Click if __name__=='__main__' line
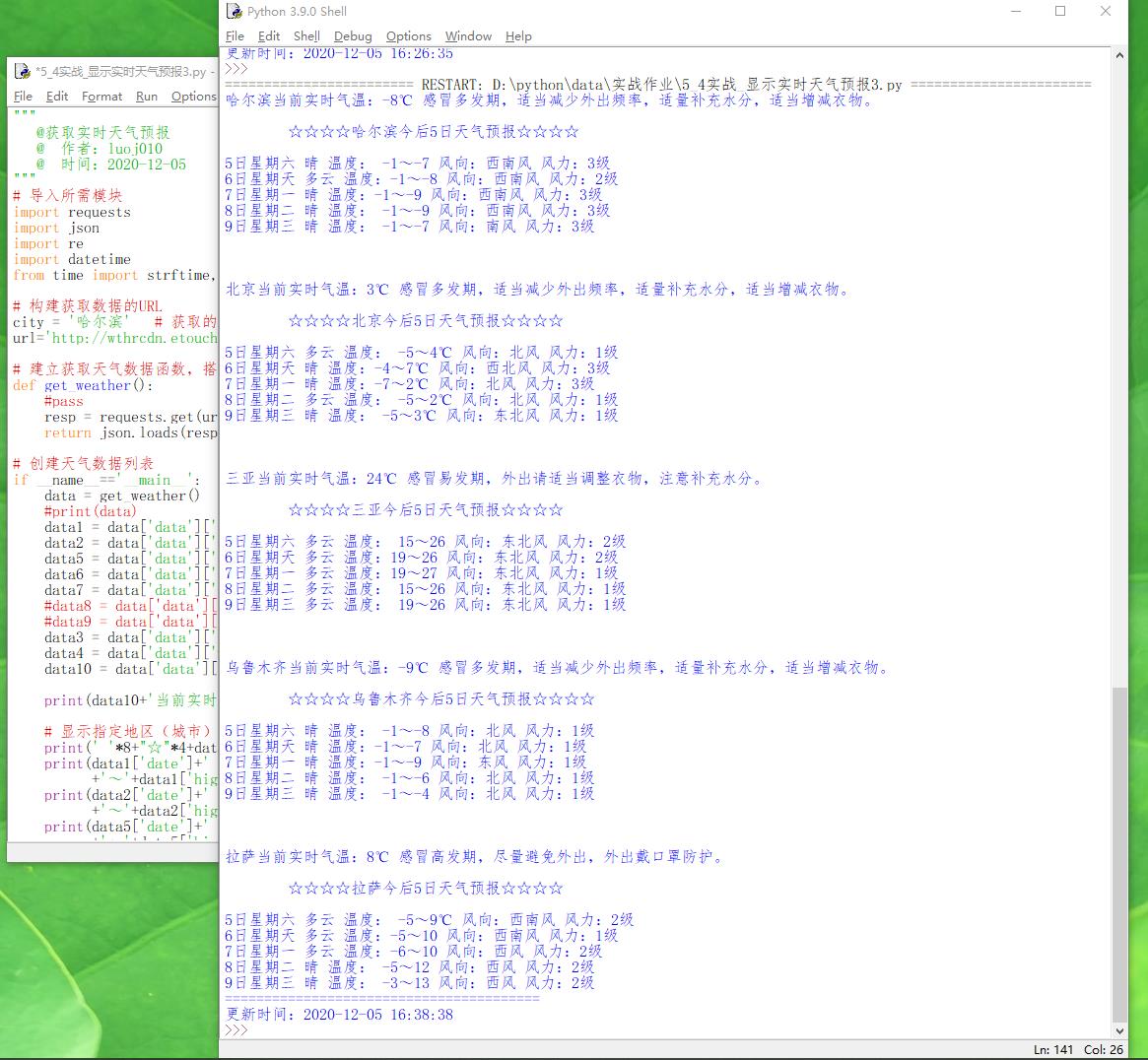This screenshot has width=1148, height=1060. point(106,480)
